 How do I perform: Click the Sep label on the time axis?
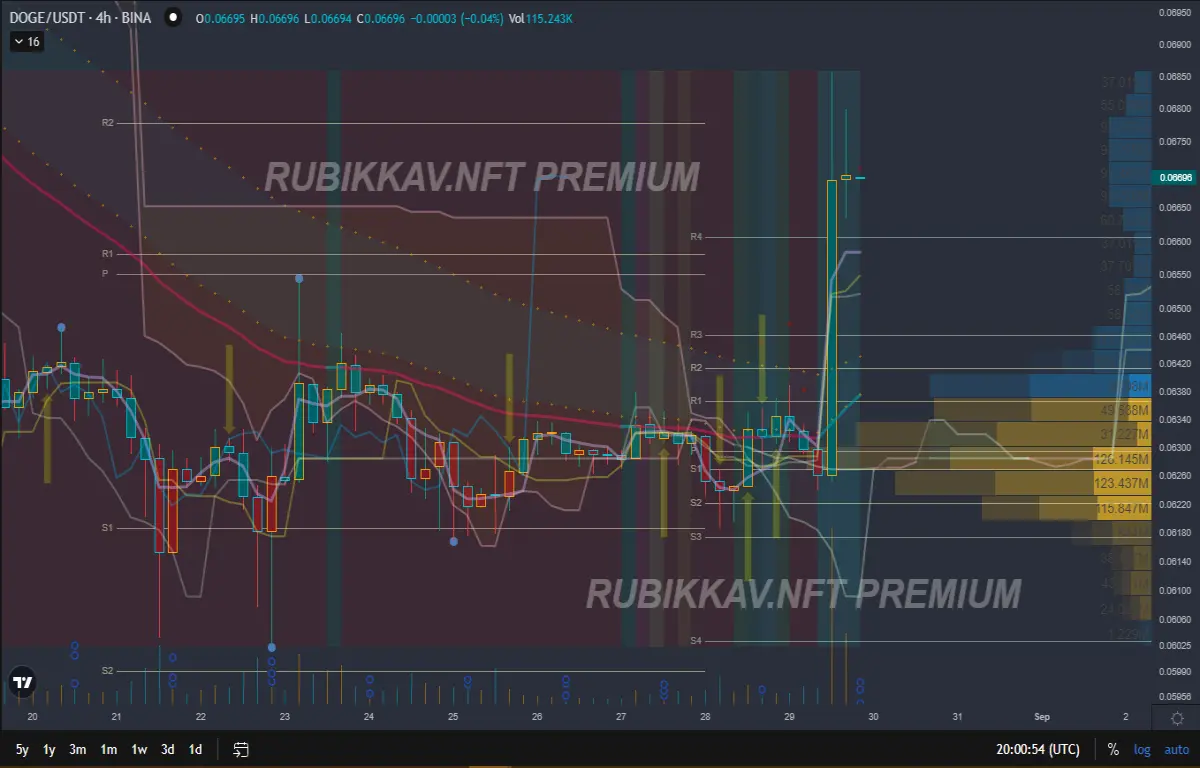(1041, 717)
